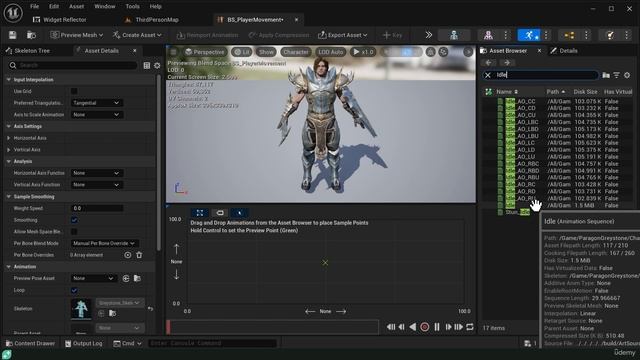640x360 pixels.
Task: Click the Preview Mesh button
Action: [x=76, y=35]
